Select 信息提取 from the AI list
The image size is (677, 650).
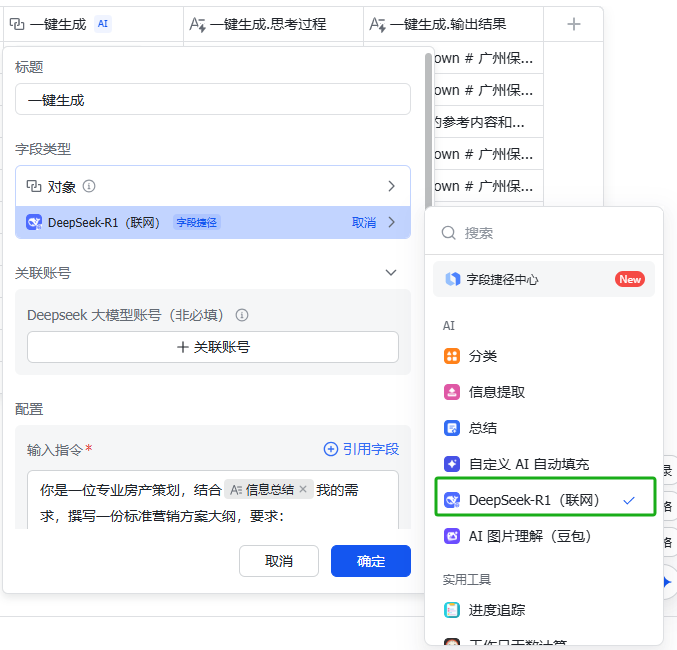(544, 392)
